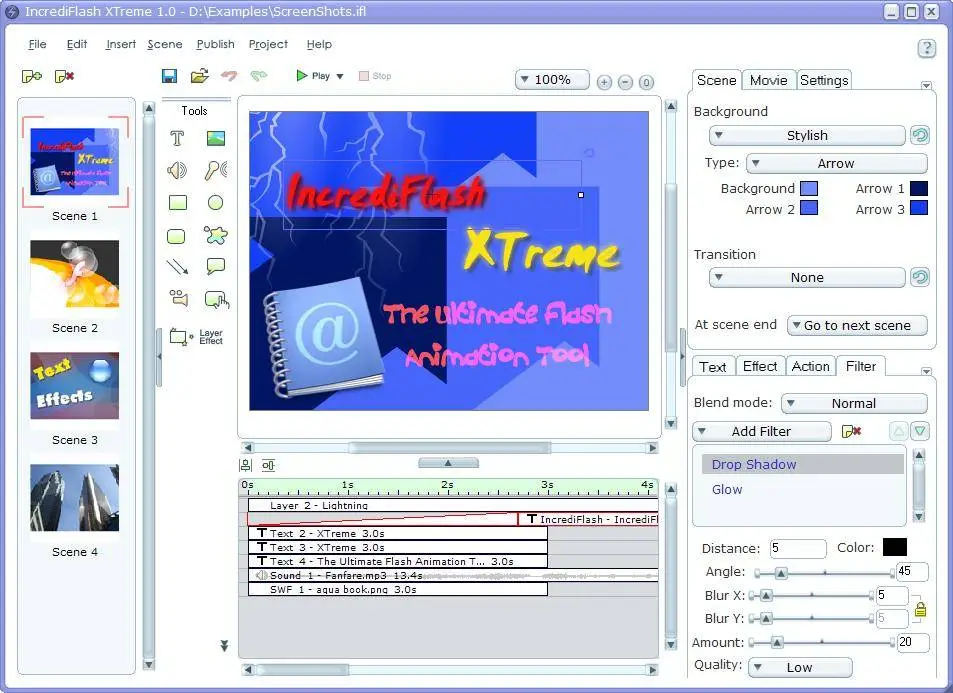Viewport: 953px width, 693px height.
Task: Open help via question mark icon
Action: click(927, 48)
